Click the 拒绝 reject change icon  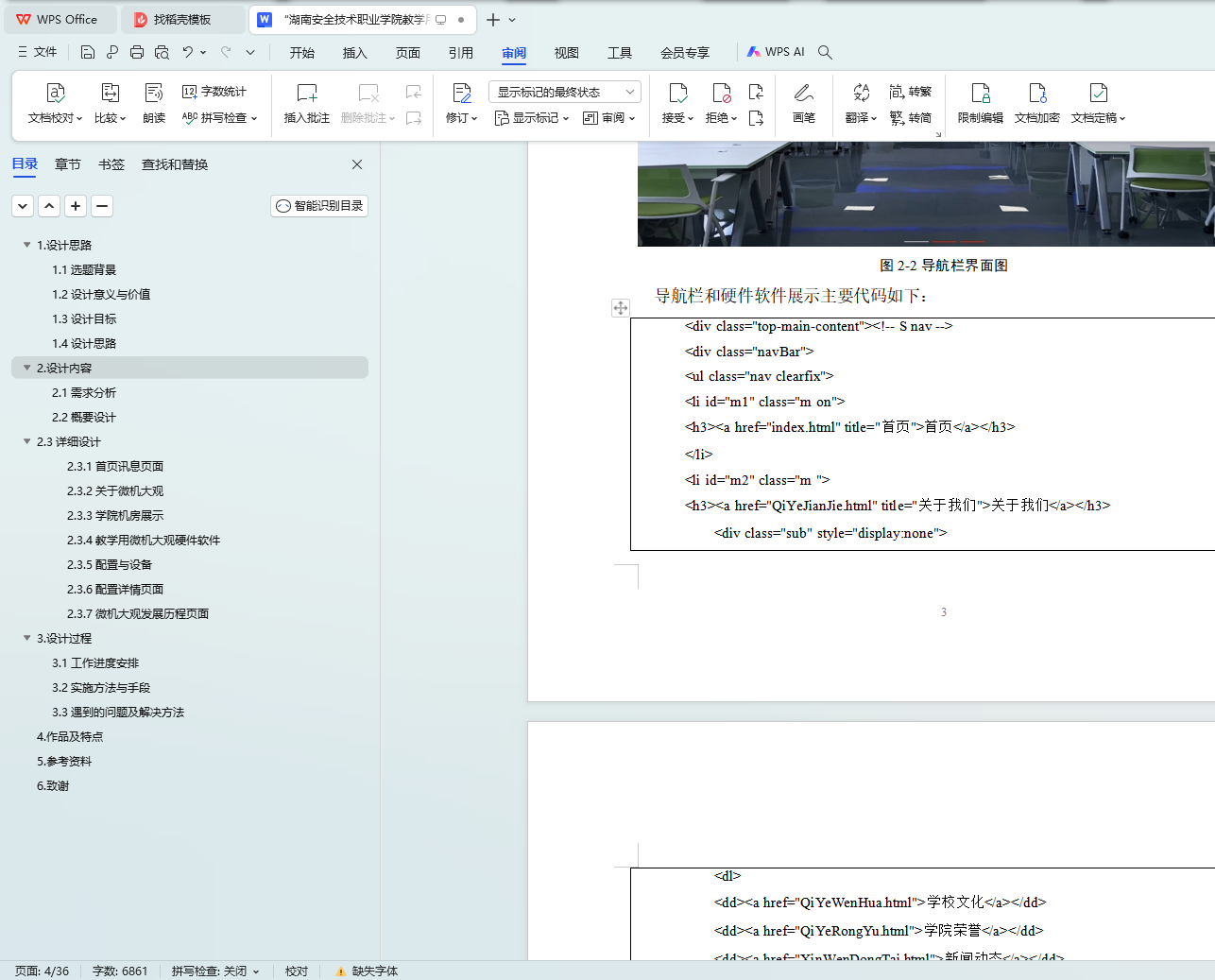[x=722, y=93]
